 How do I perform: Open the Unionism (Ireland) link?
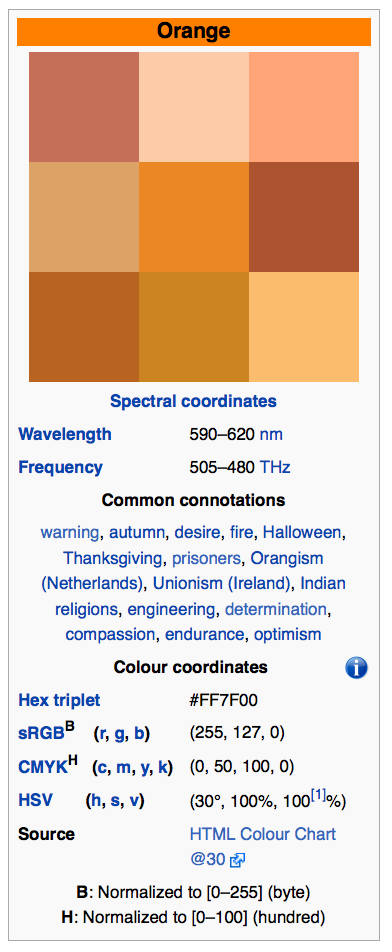[x=221, y=583]
